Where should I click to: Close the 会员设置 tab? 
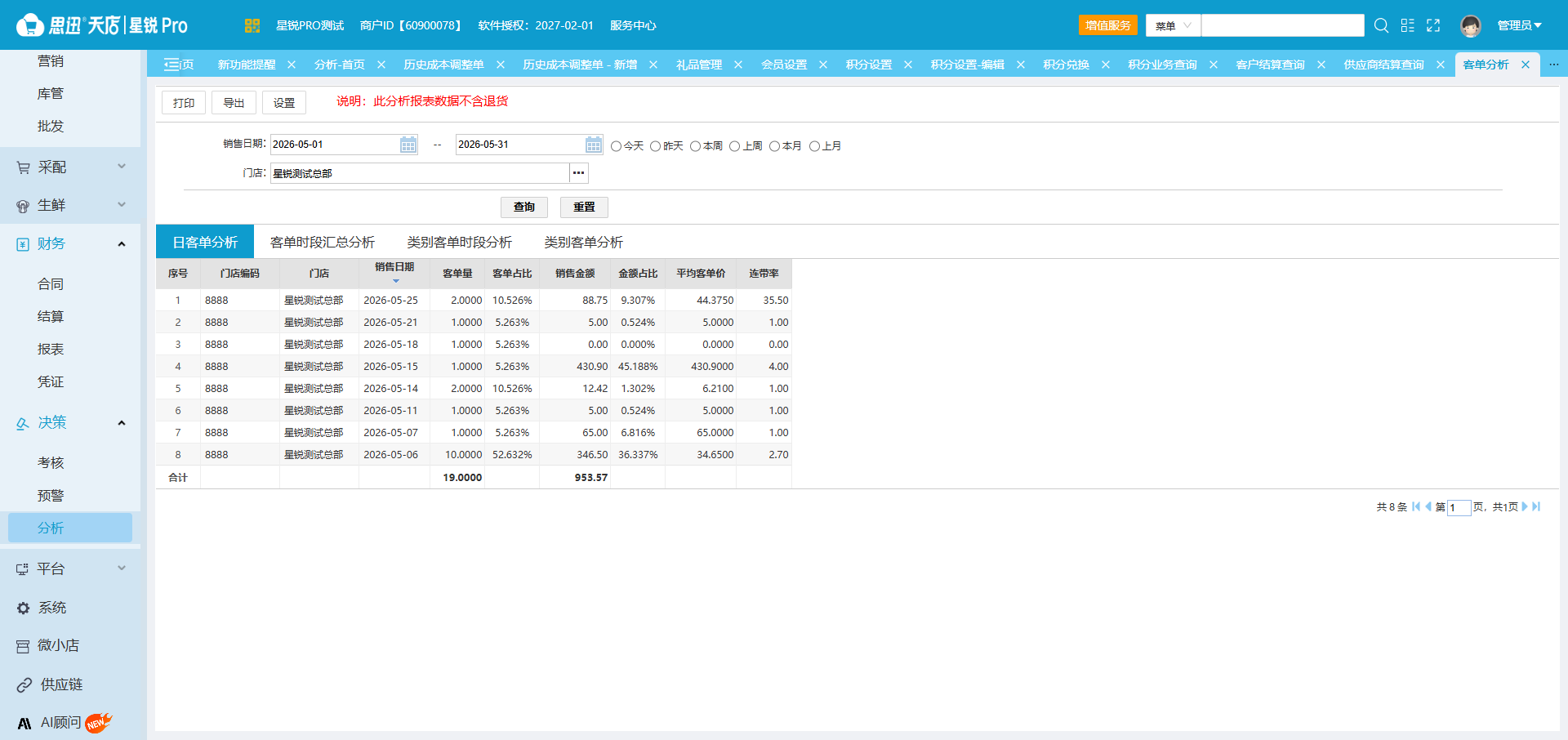(823, 65)
